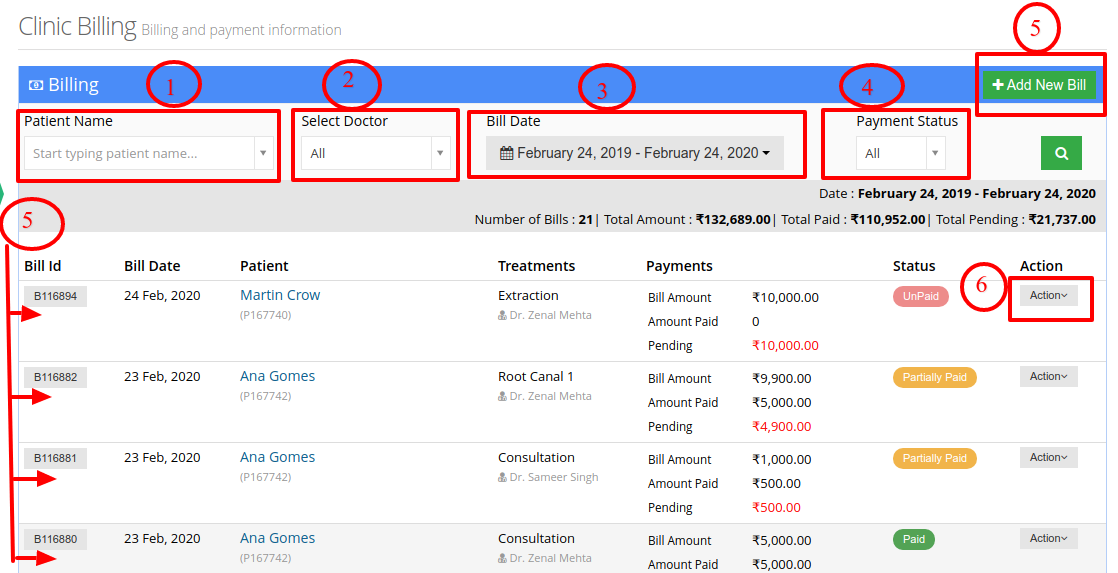Viewport: 1118px width, 573px height.
Task: Click the green Paid status badge
Action: (913, 540)
